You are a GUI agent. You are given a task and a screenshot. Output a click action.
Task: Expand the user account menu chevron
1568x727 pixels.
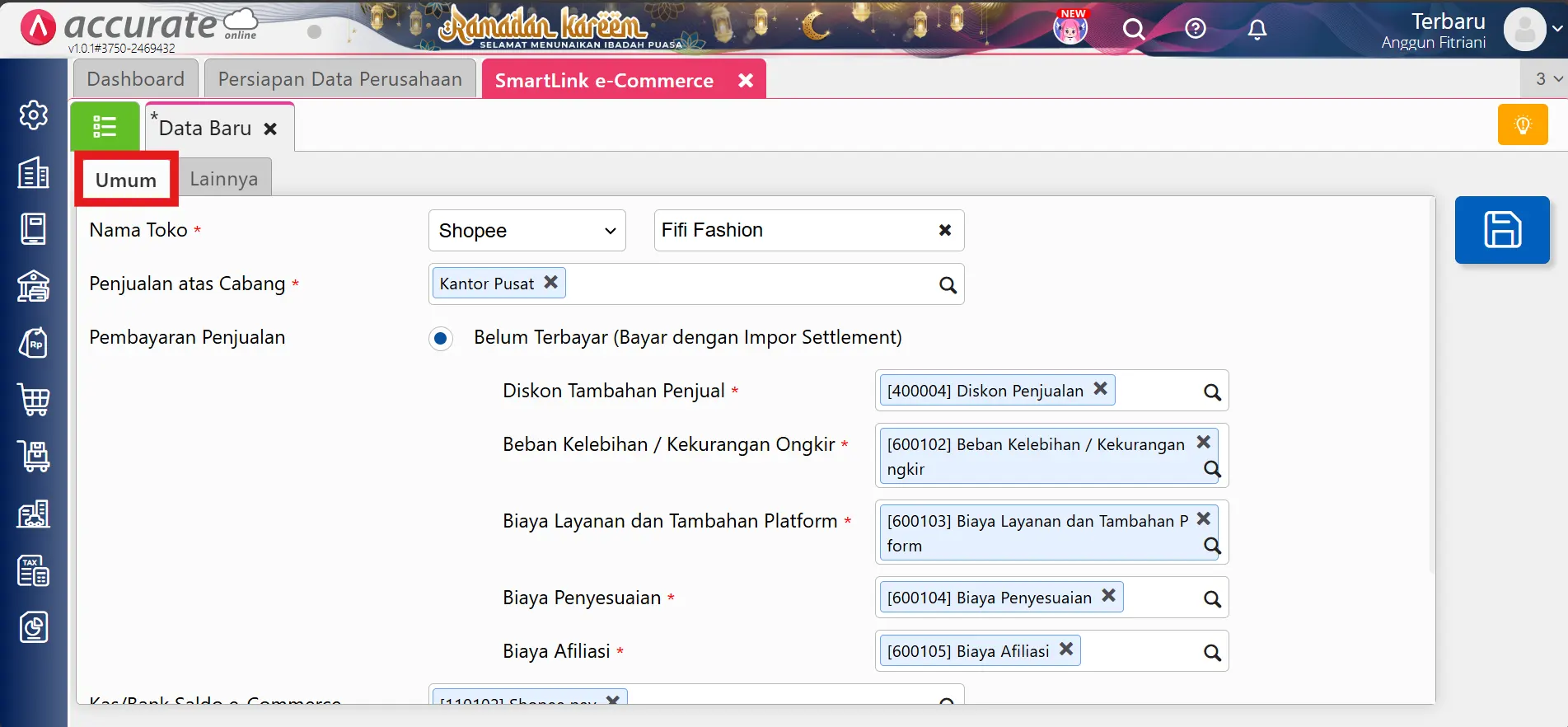coord(1557,28)
